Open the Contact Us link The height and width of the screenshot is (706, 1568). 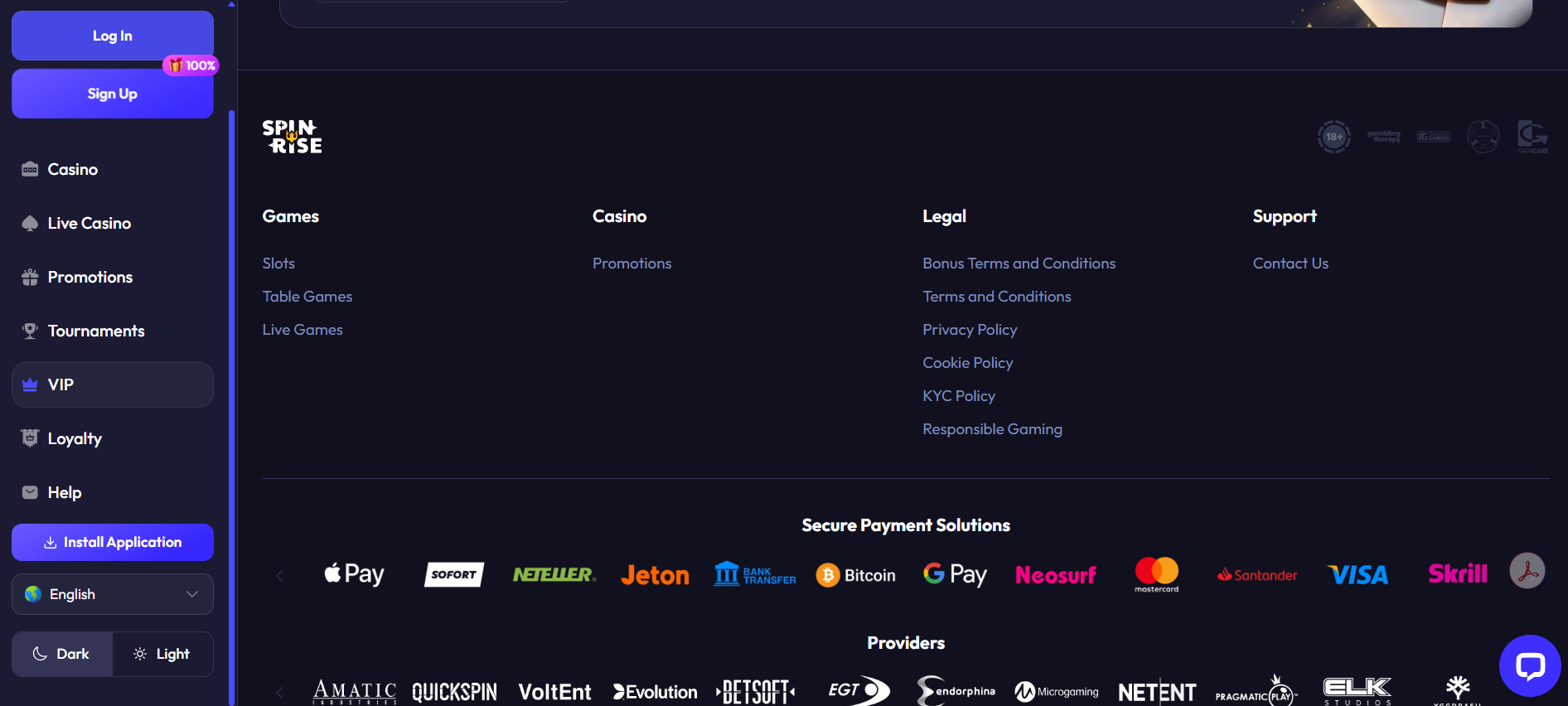click(x=1290, y=264)
